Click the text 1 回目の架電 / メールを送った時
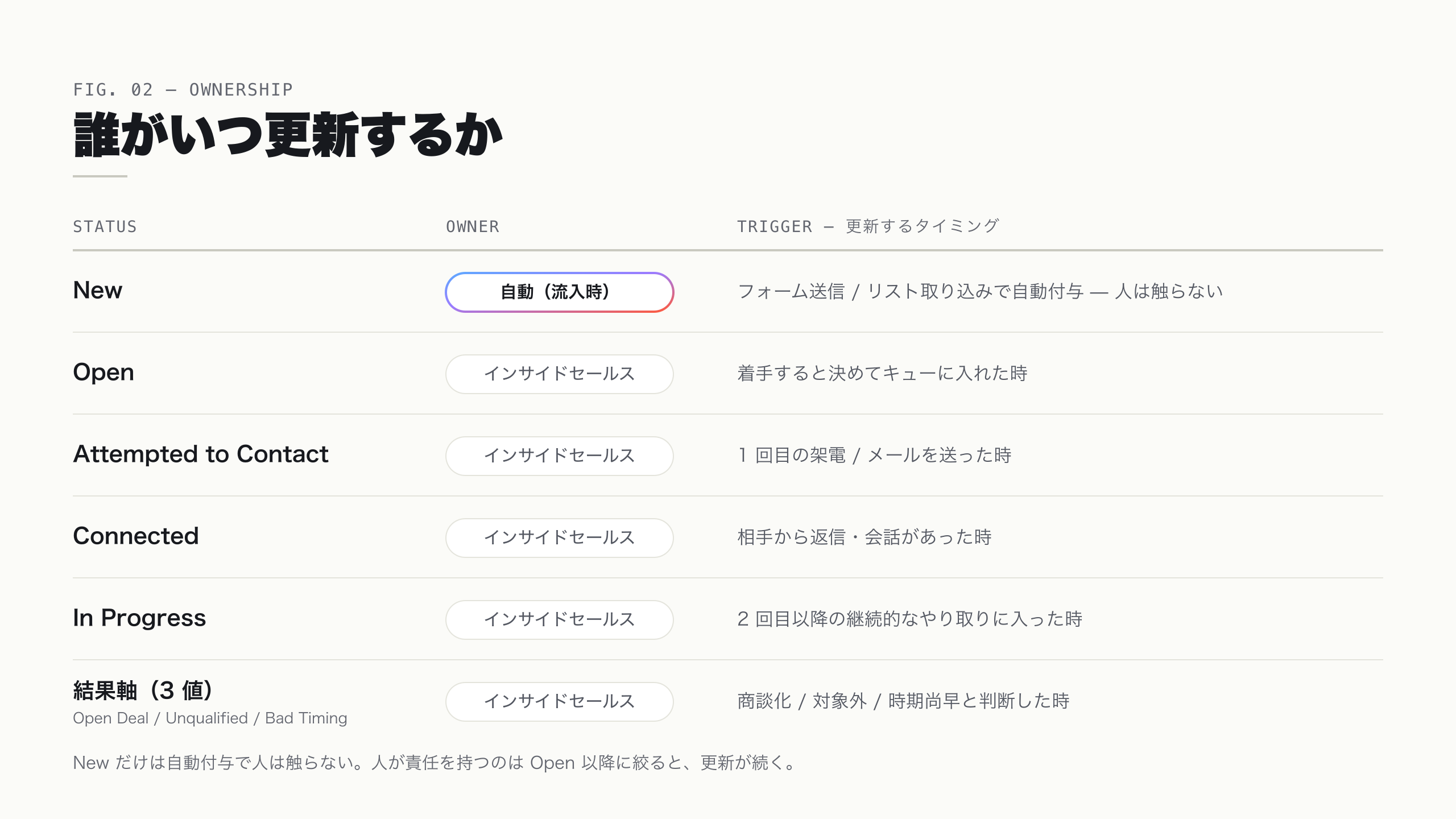 (874, 455)
